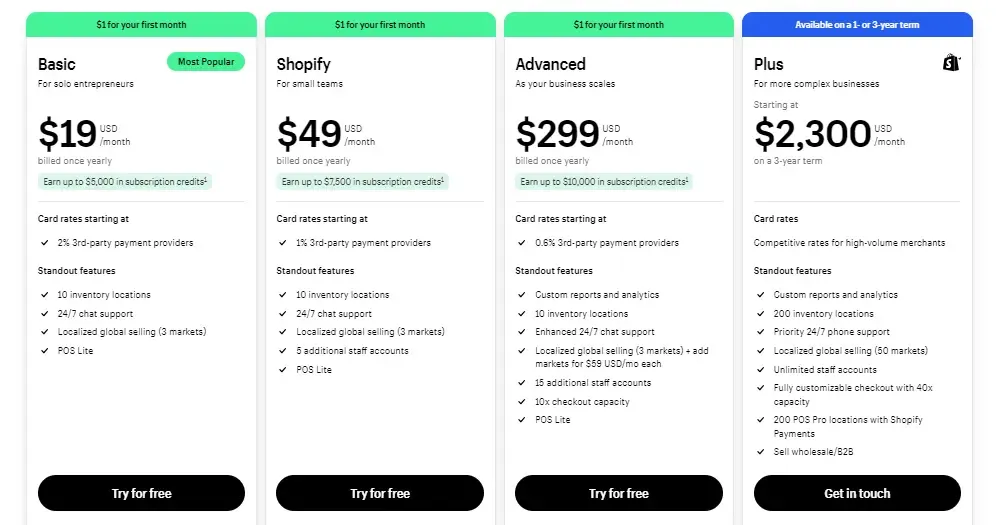The width and height of the screenshot is (996, 525).
Task: Click checkmark beside 10x checkout capacity
Action: coord(522,402)
